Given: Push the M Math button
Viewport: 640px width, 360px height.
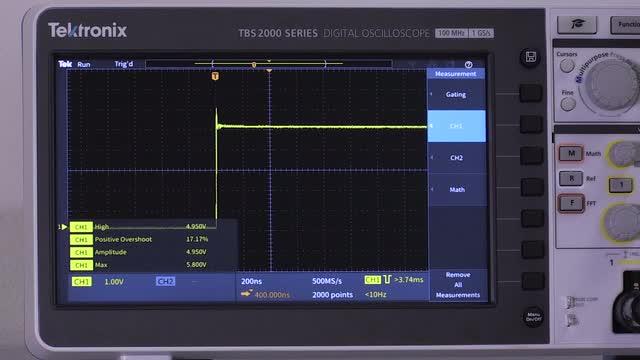Looking at the screenshot, I should click(571, 153).
